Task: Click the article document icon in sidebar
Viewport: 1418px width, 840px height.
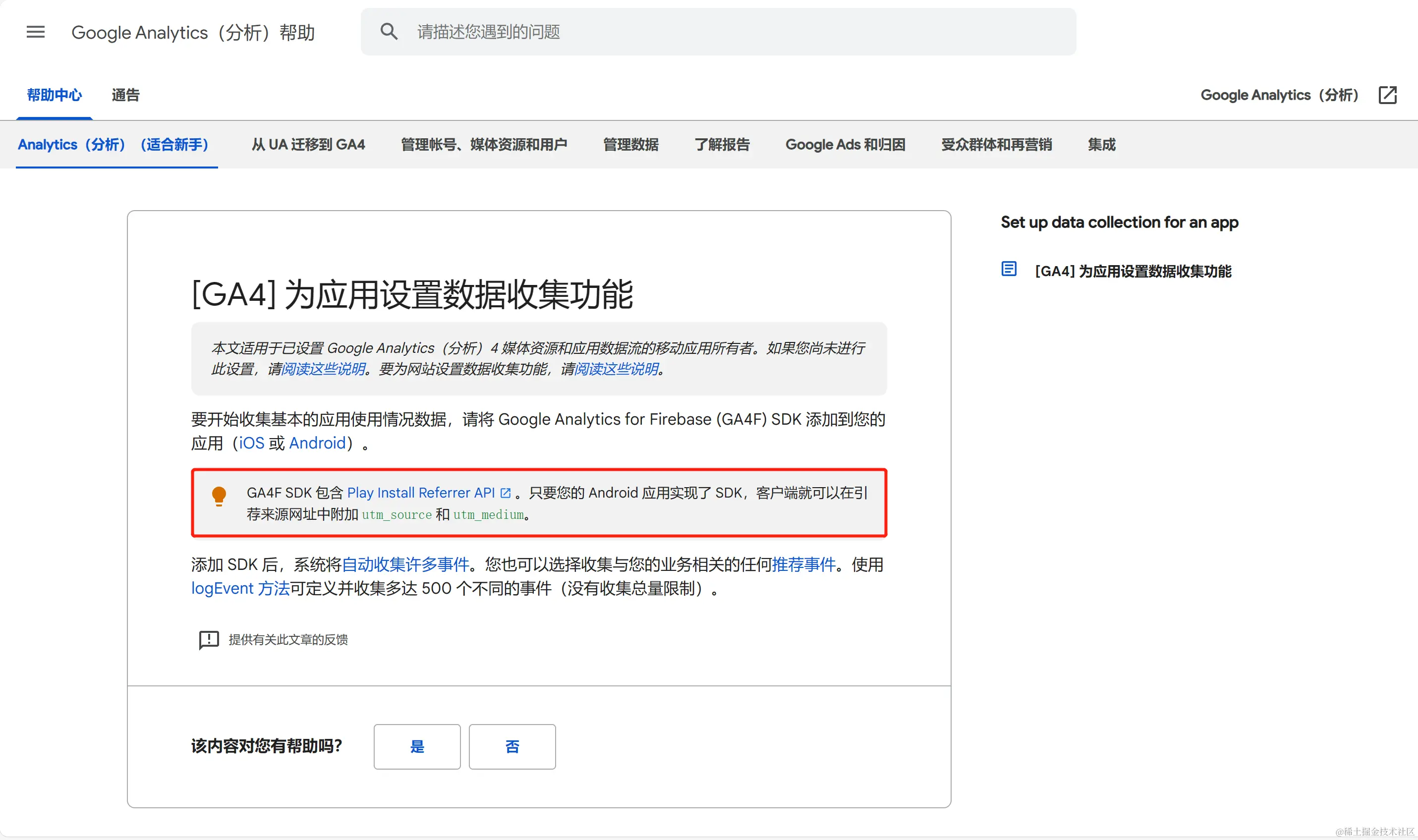Action: [x=1009, y=269]
